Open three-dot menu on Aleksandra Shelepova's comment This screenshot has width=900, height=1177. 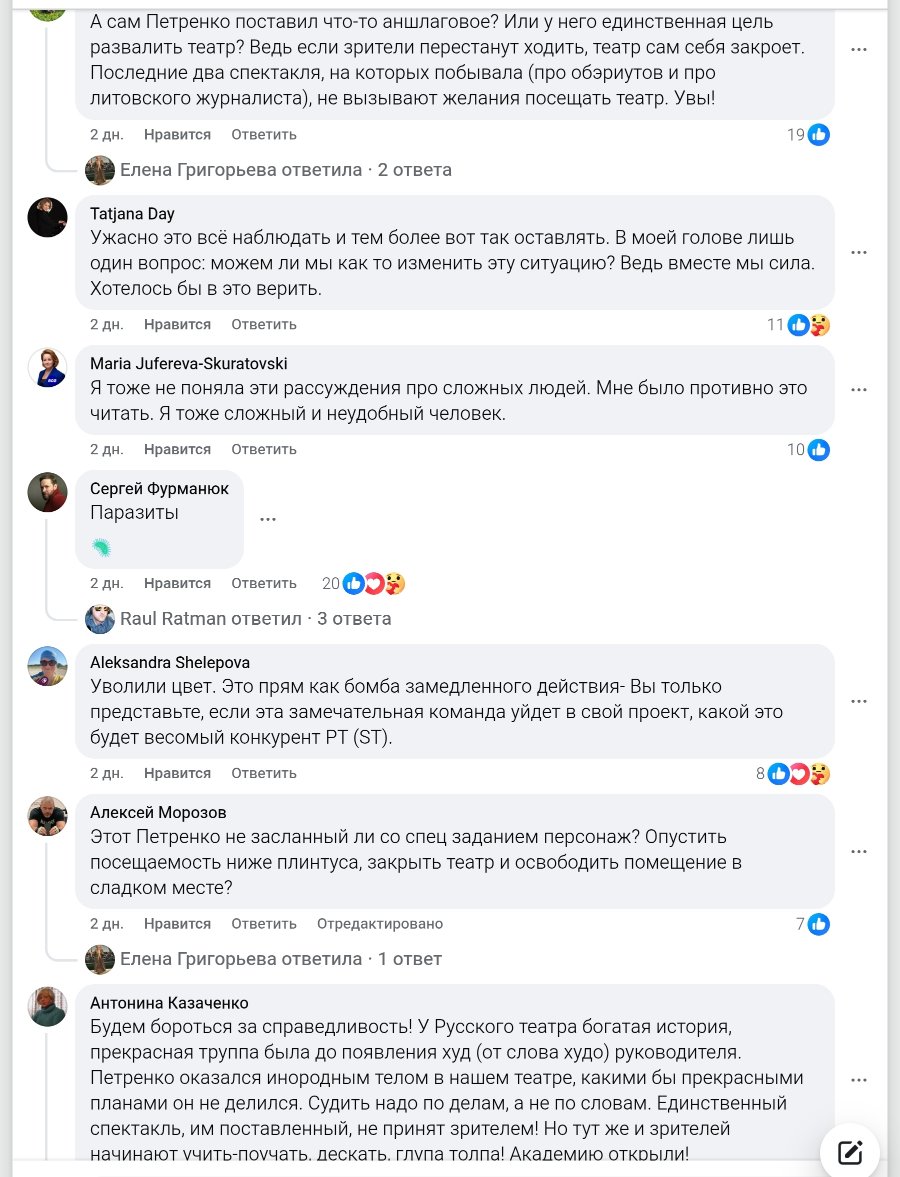[x=858, y=701]
